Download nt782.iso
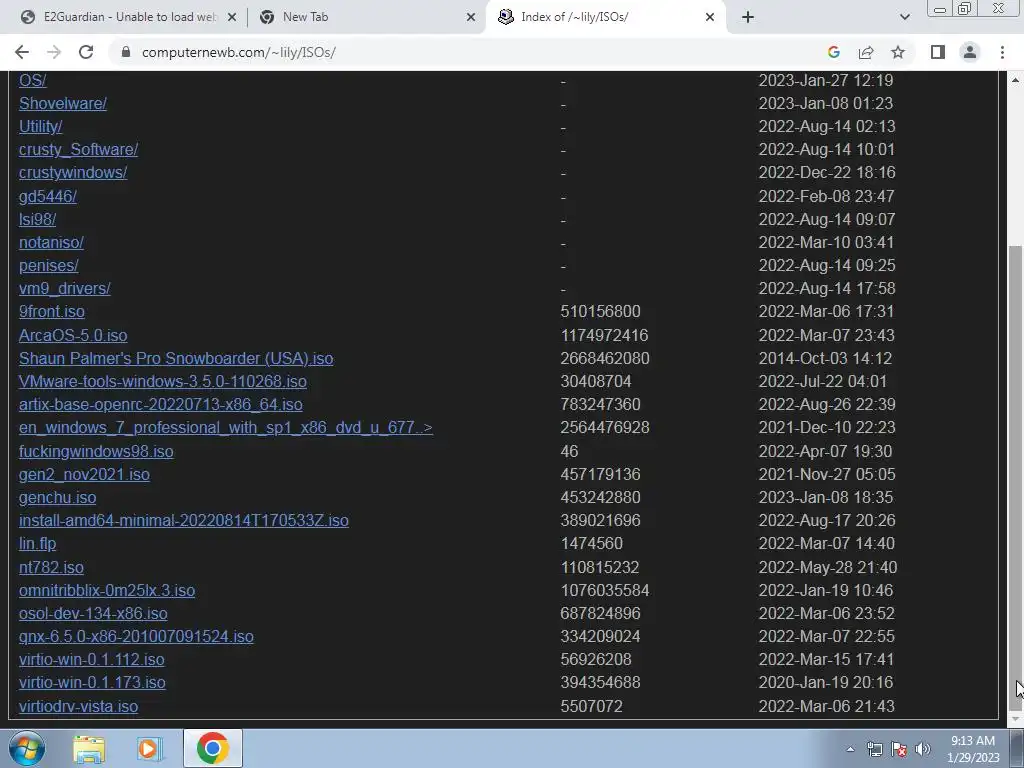Screen dimensions: 1024x768 coord(51,568)
